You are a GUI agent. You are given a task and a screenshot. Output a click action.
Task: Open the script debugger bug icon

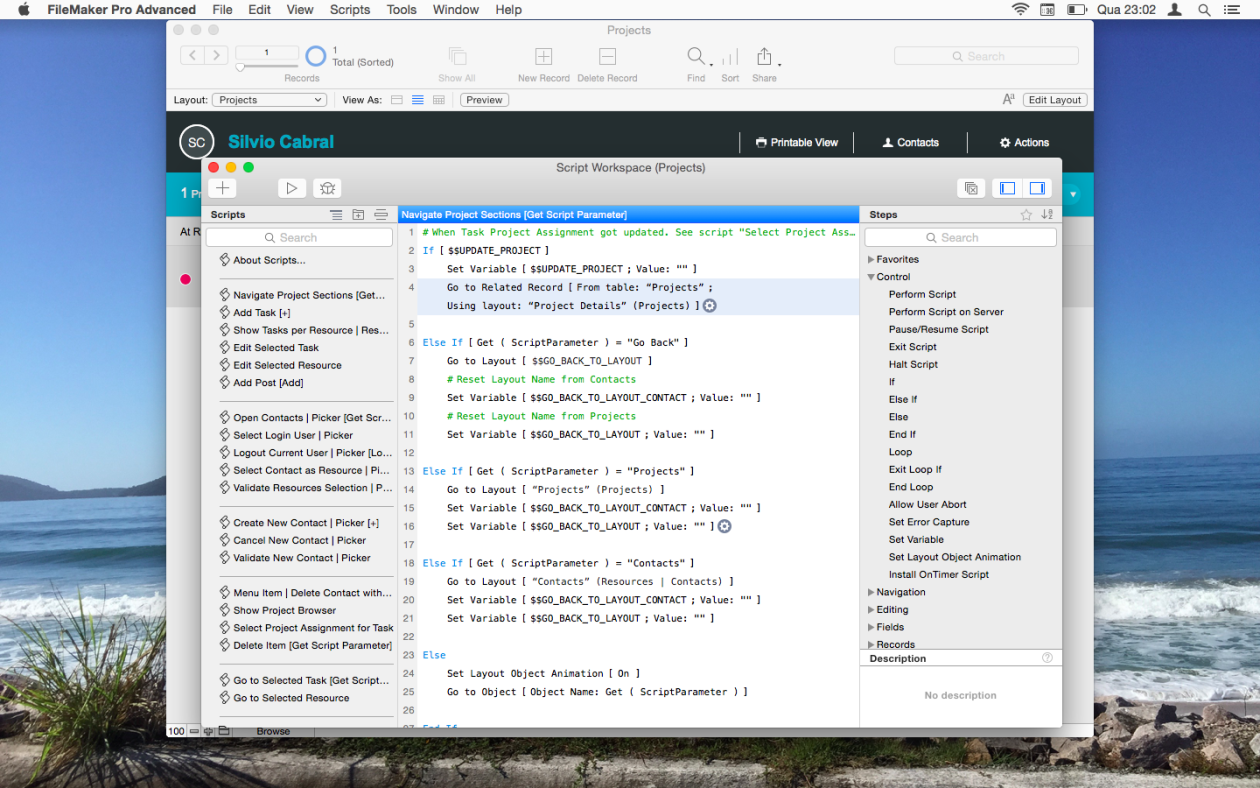coord(327,188)
